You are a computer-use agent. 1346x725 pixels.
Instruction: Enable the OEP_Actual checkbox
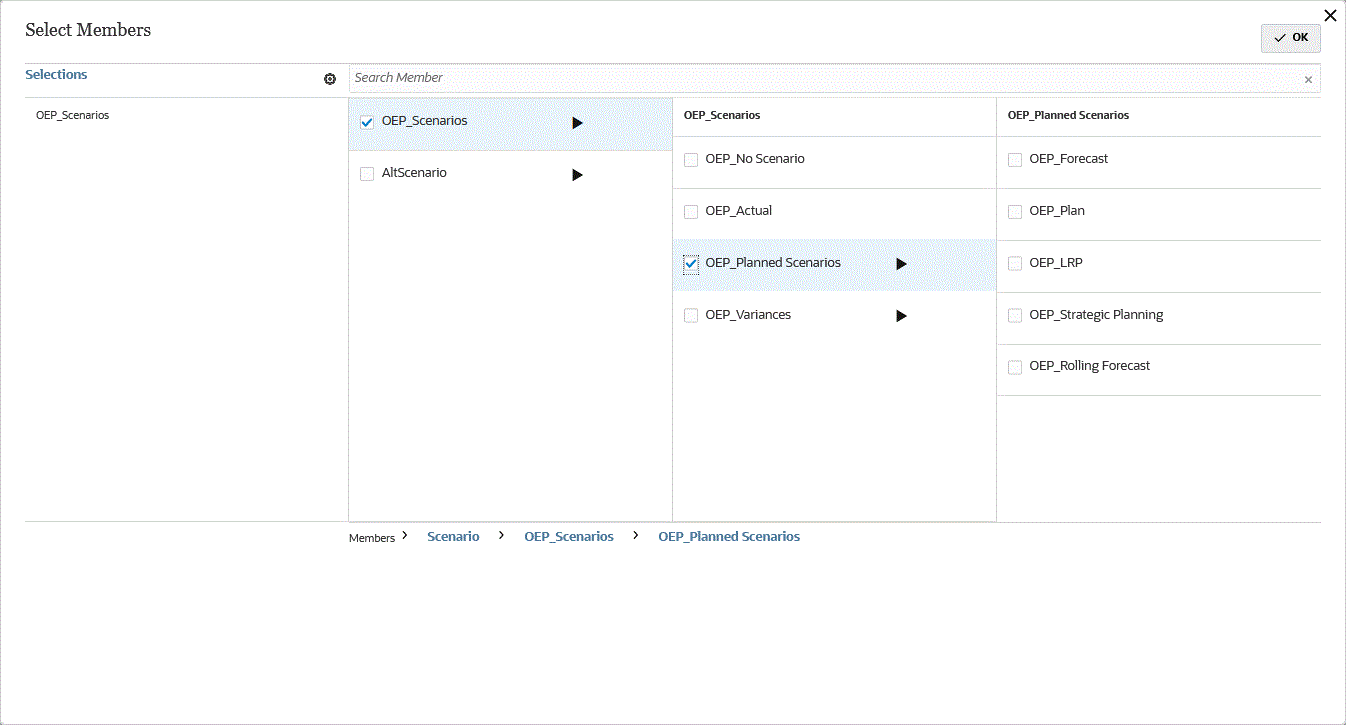pyautogui.click(x=691, y=212)
